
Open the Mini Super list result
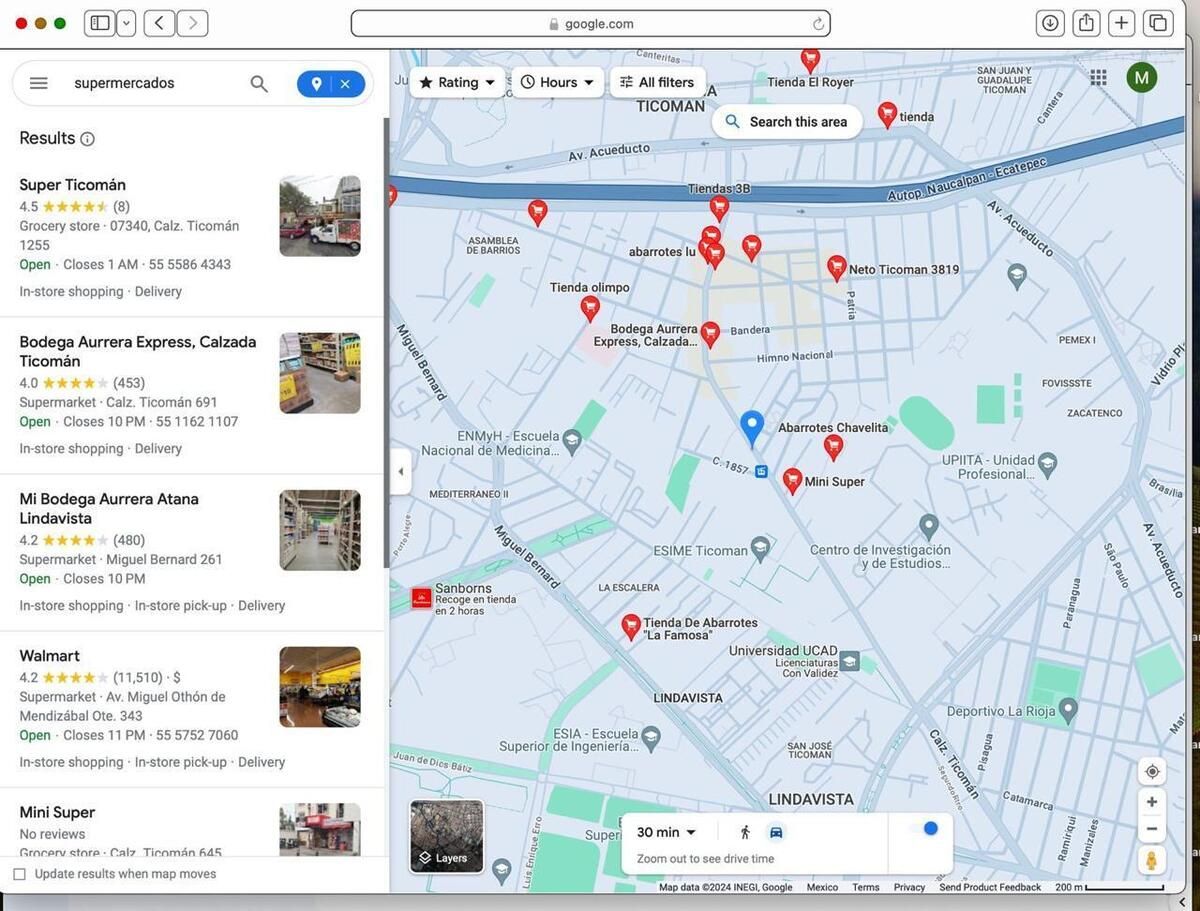(192, 823)
